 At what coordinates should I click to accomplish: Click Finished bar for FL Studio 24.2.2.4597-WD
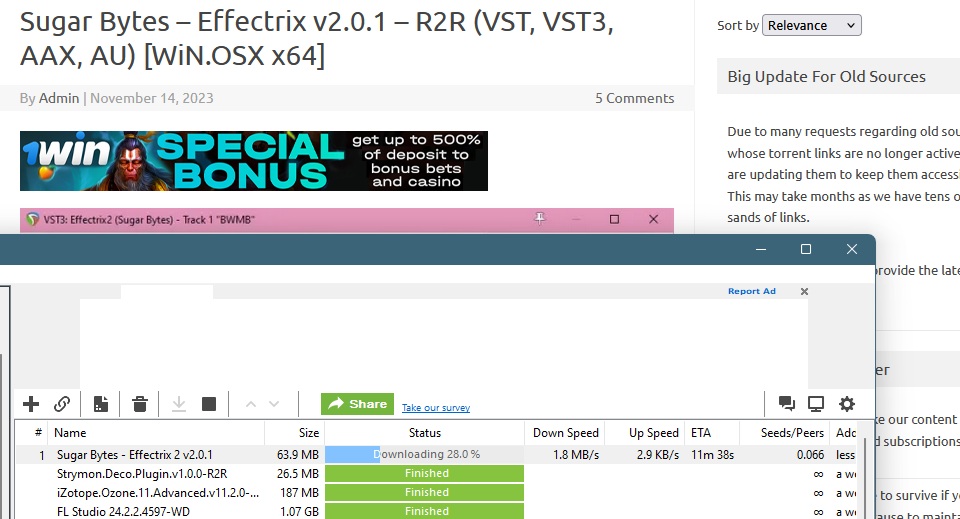tap(424, 511)
